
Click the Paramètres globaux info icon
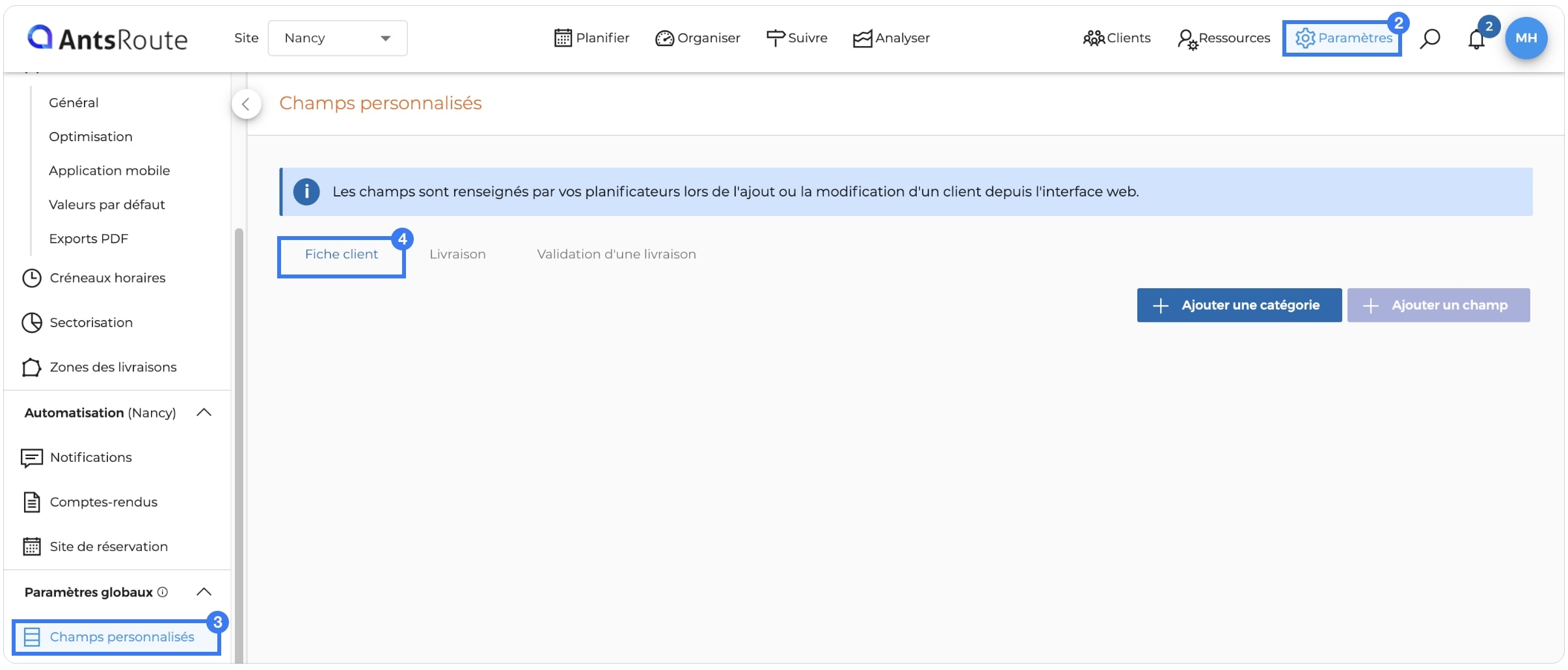[x=163, y=592]
